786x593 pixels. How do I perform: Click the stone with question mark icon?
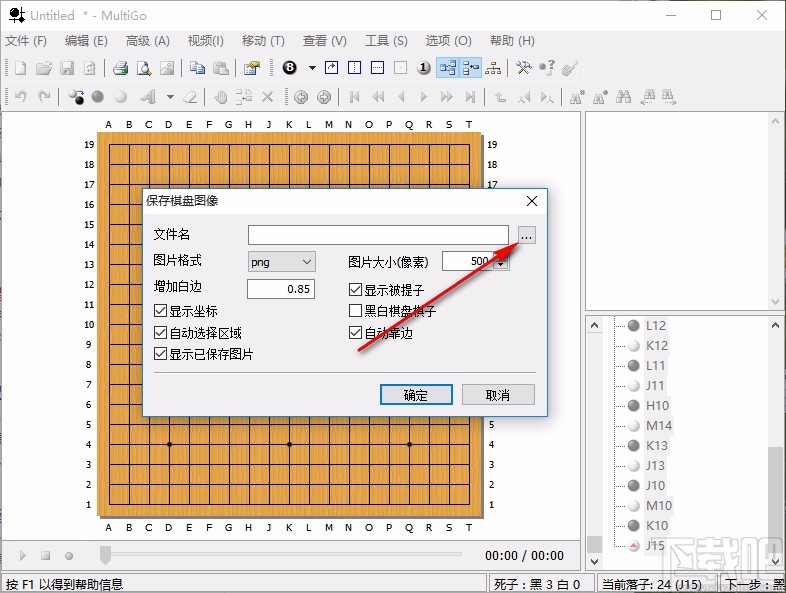tap(547, 67)
